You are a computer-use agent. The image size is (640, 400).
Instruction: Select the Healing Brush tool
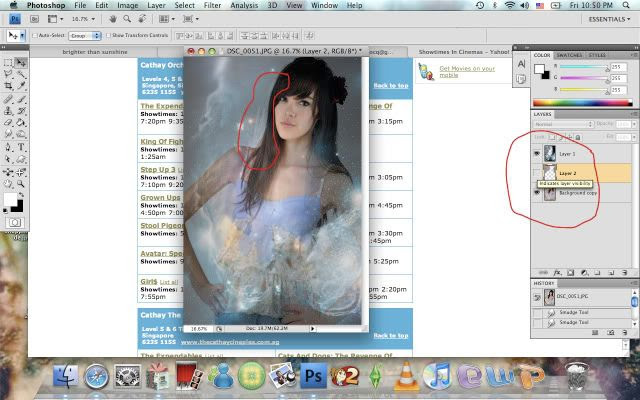(x=8, y=99)
